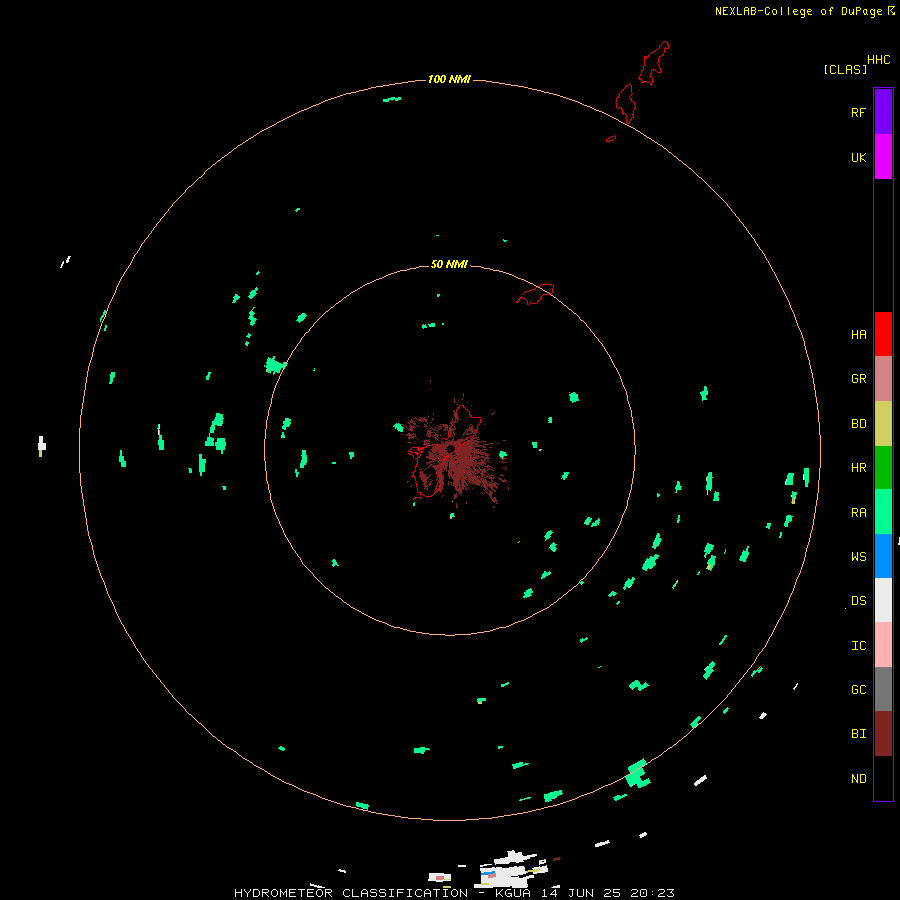900x900 pixels.
Task: Click the WS legend label
Action: pos(858,556)
